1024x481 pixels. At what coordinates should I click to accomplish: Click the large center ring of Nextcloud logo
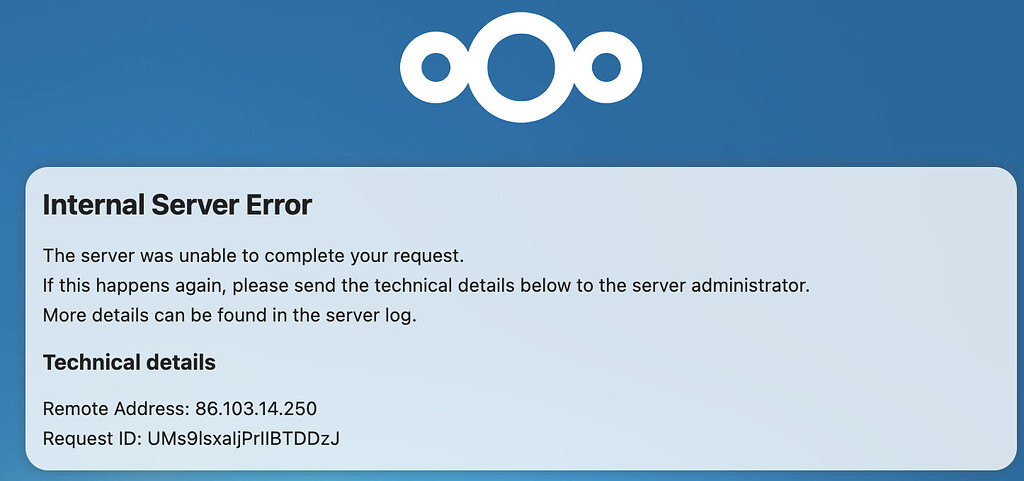(520, 67)
